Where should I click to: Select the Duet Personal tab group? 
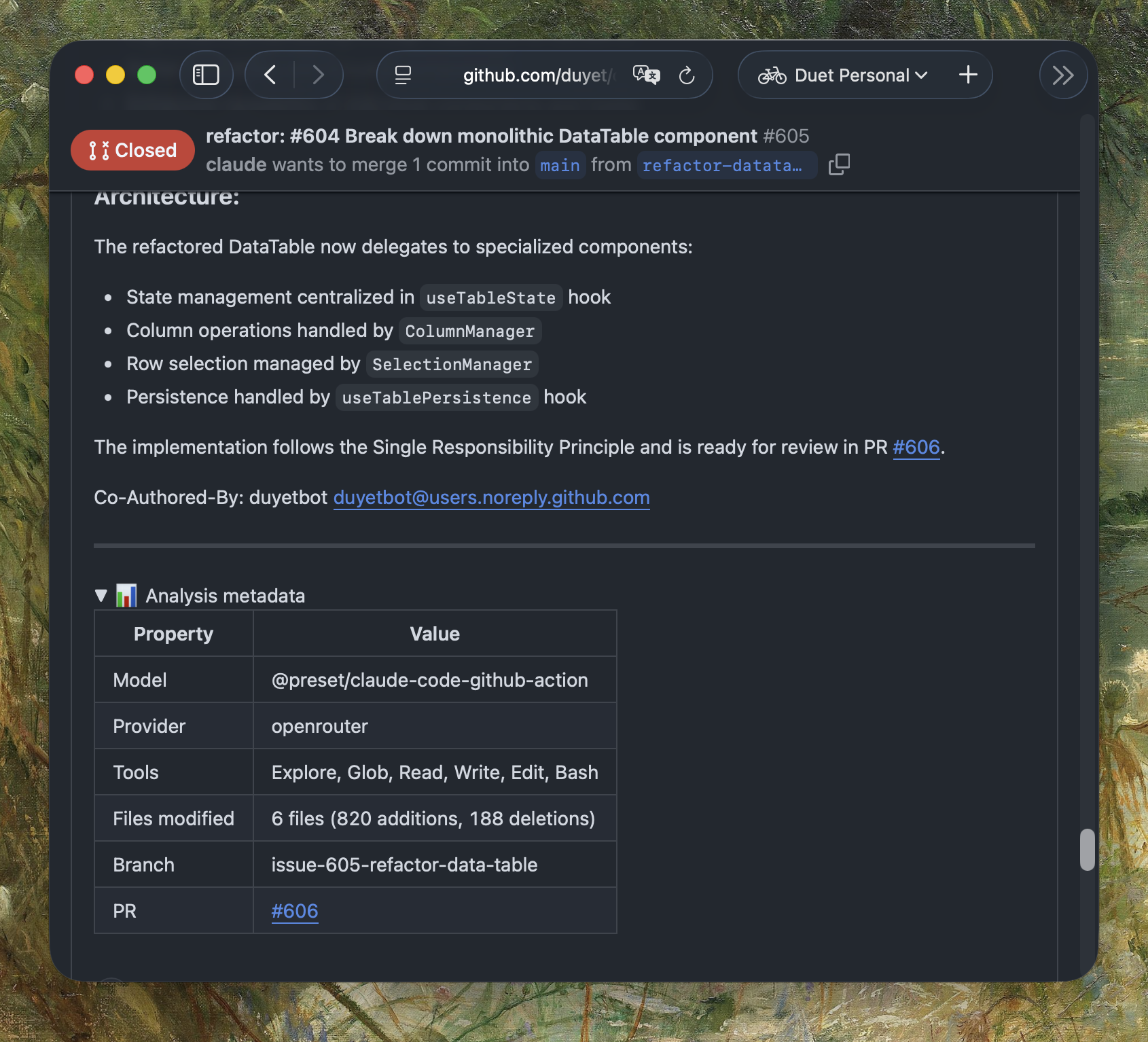coord(851,75)
